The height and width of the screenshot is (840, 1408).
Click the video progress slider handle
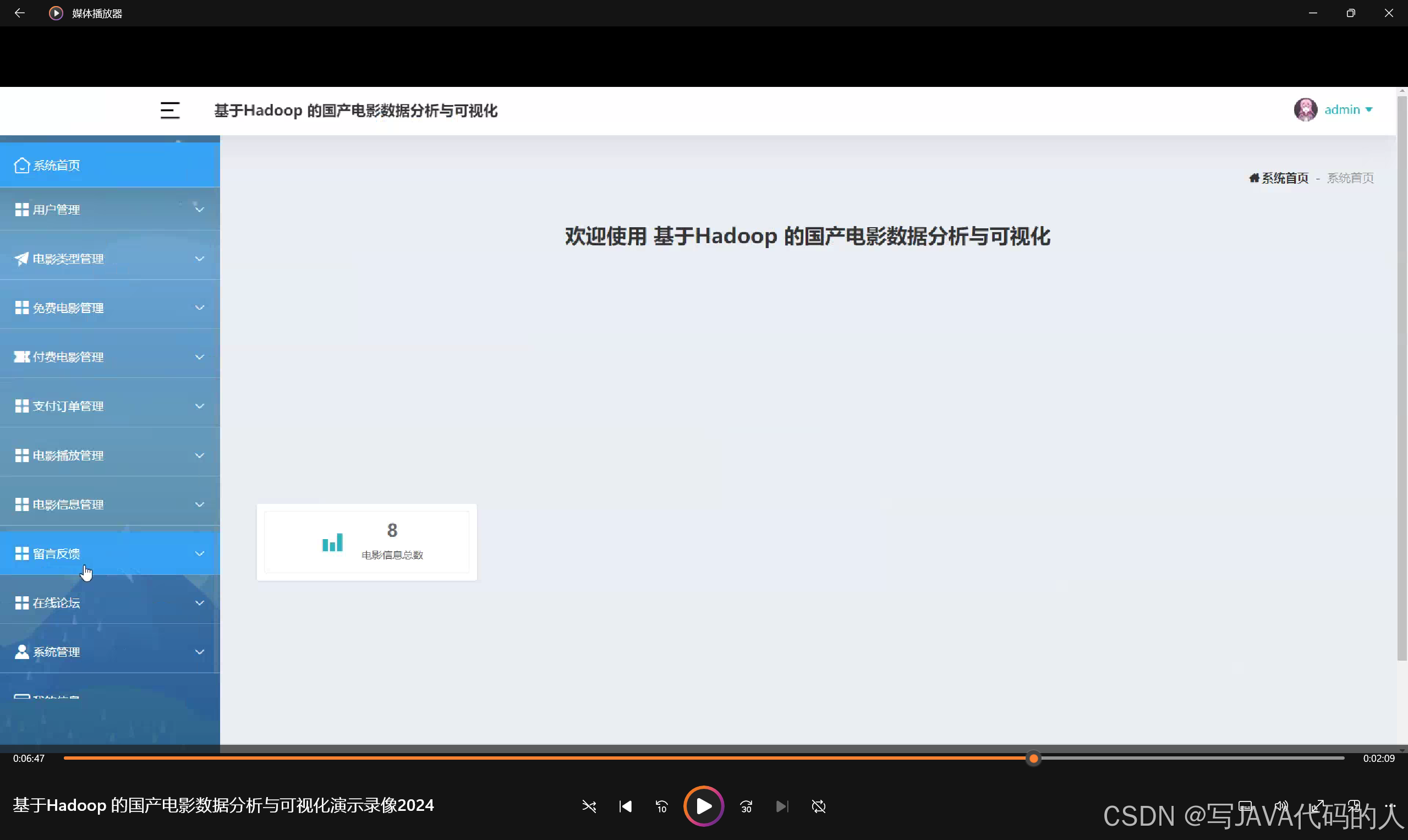1033,759
